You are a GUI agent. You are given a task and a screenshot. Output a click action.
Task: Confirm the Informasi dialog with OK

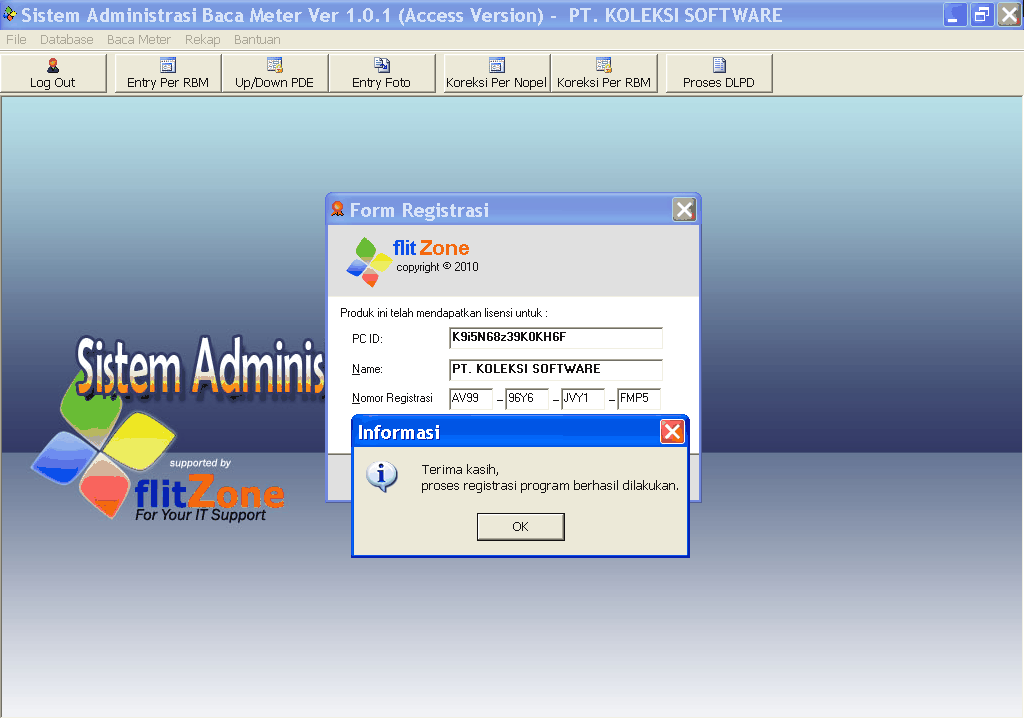[x=520, y=527]
